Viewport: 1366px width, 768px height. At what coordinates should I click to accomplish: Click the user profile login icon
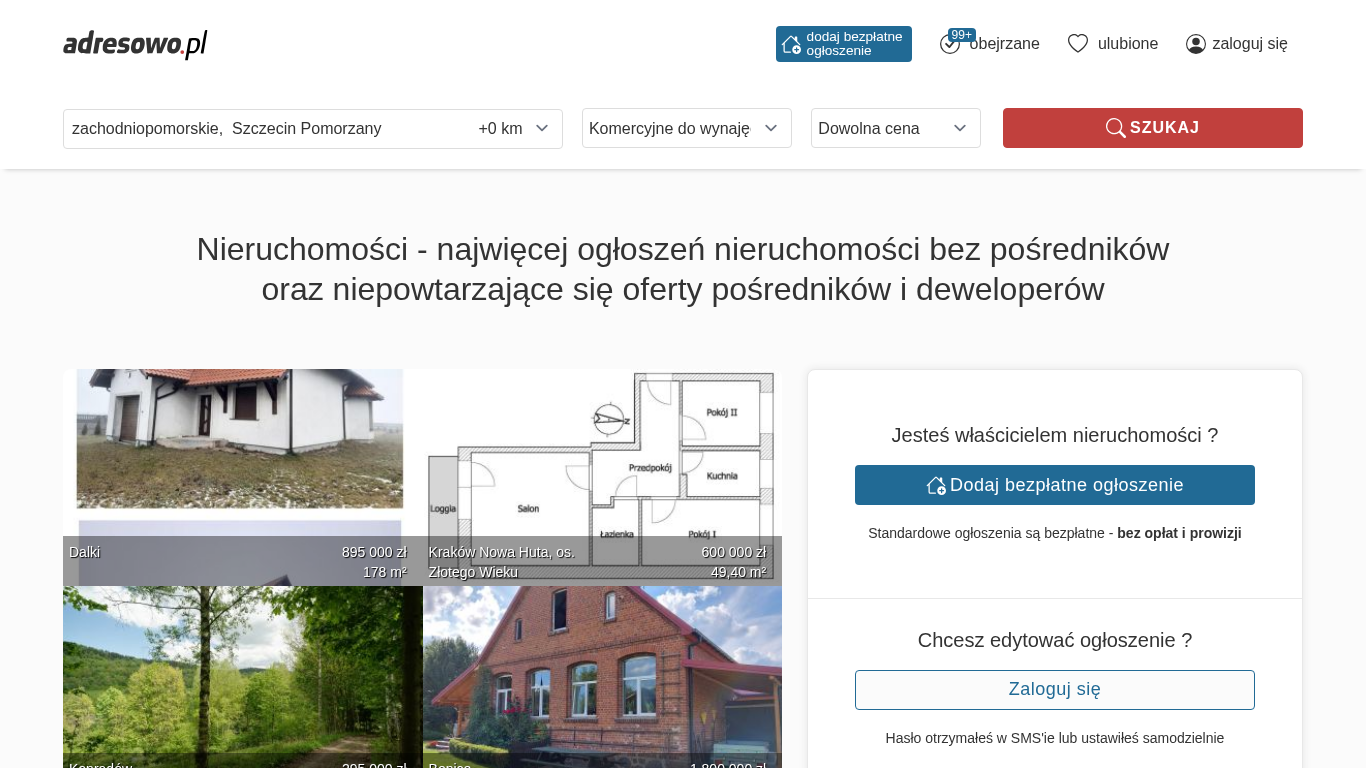click(x=1195, y=44)
